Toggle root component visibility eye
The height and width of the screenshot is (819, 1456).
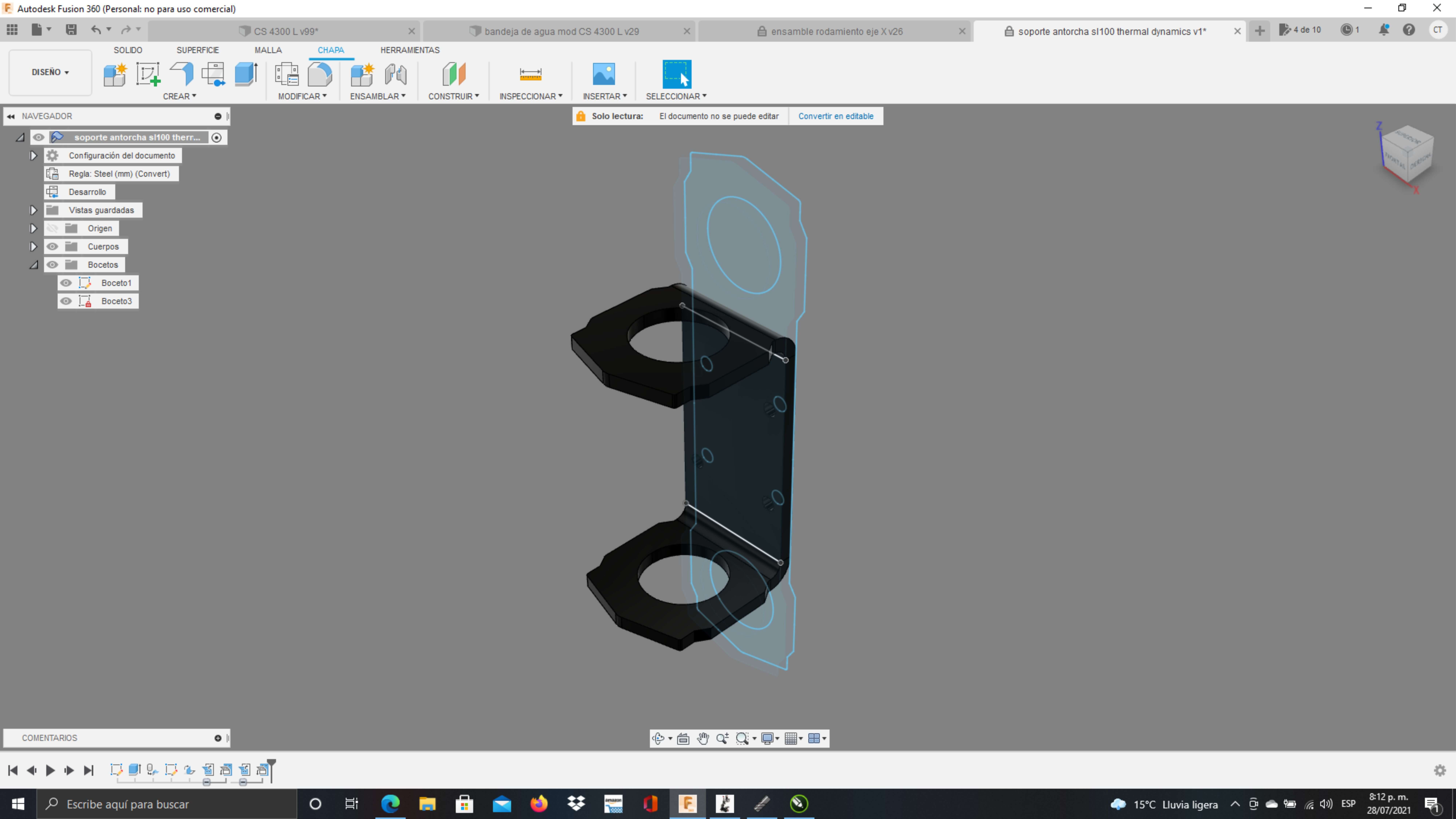click(x=38, y=137)
